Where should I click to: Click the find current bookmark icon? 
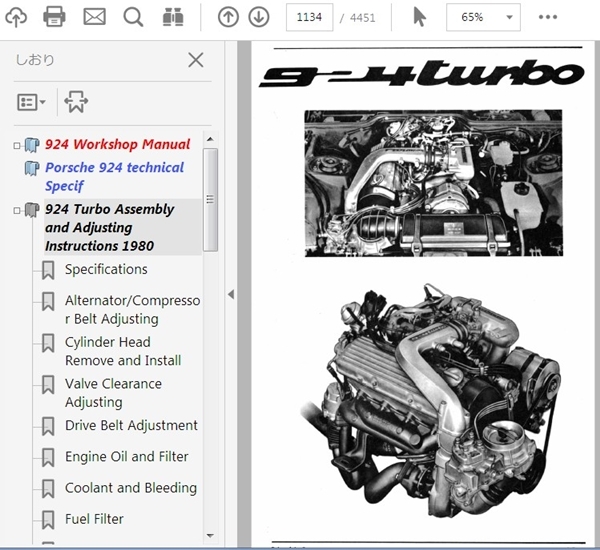[x=76, y=102]
